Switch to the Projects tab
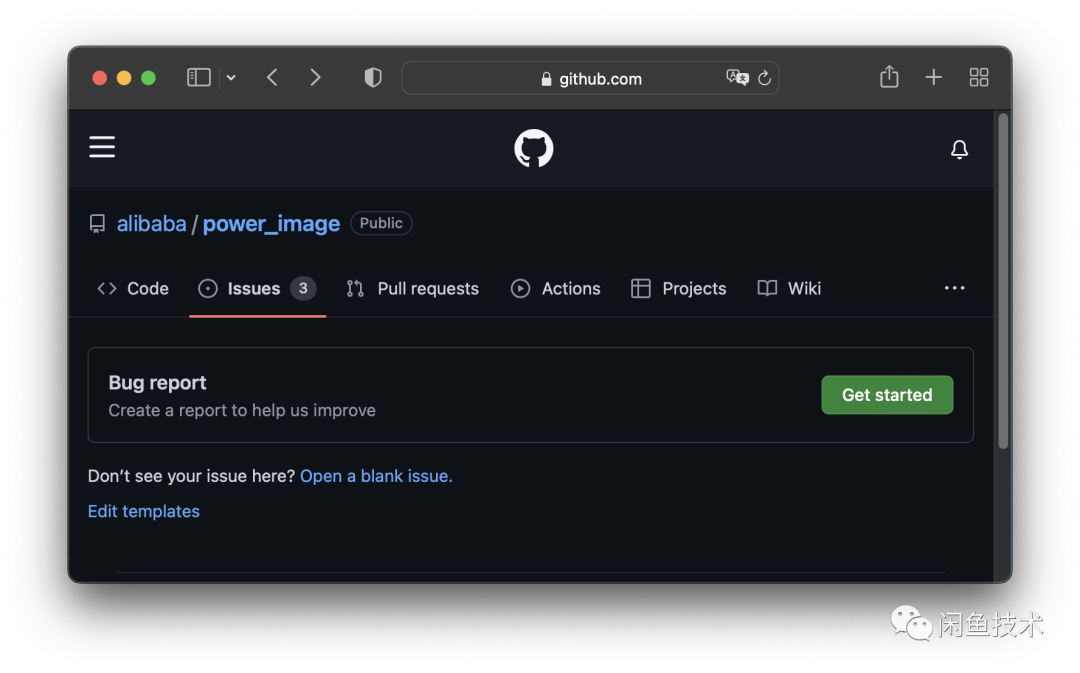 678,289
